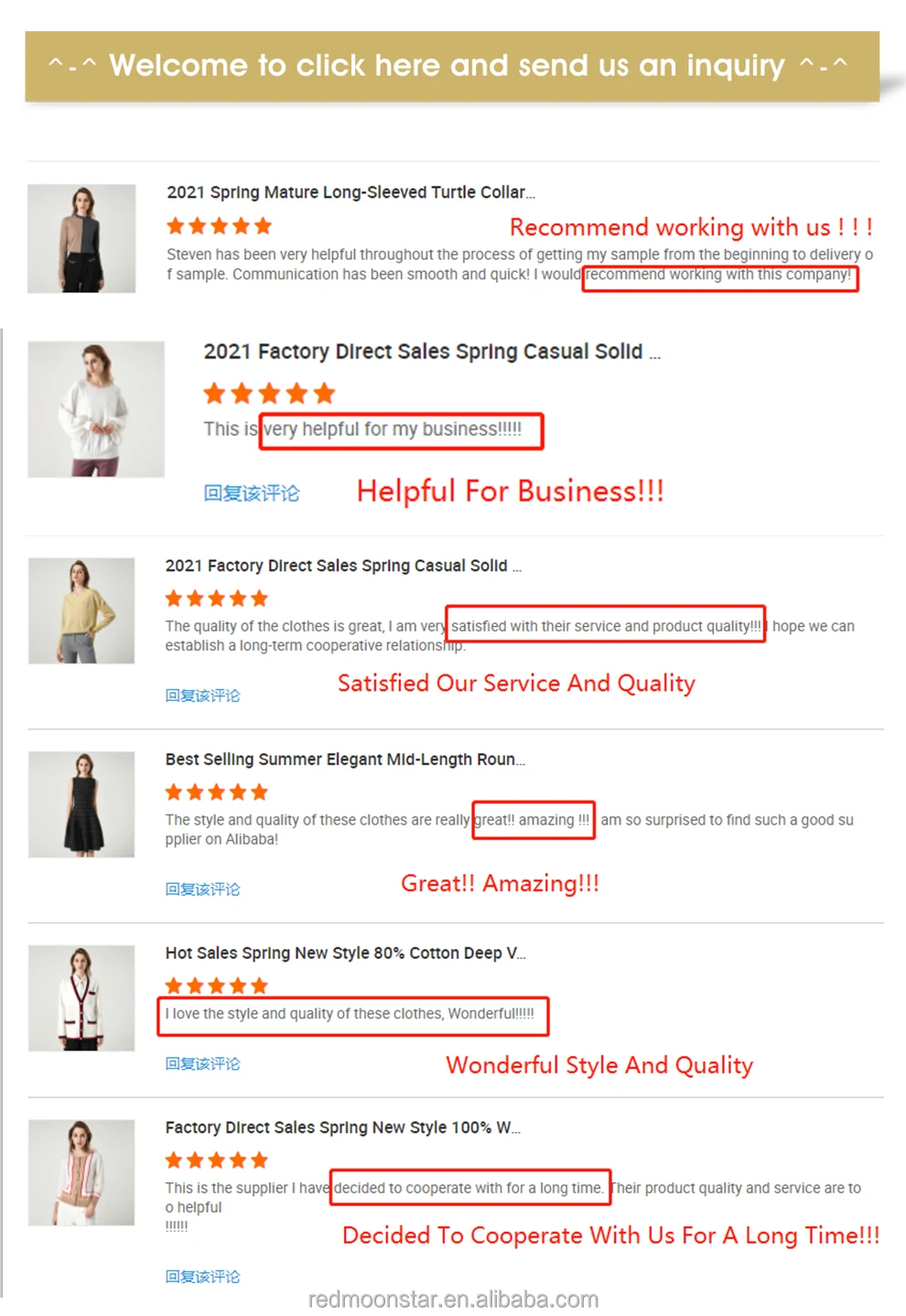906x1316 pixels.
Task: Open the white cardigan with red trim thumbnail
Action: (81, 998)
